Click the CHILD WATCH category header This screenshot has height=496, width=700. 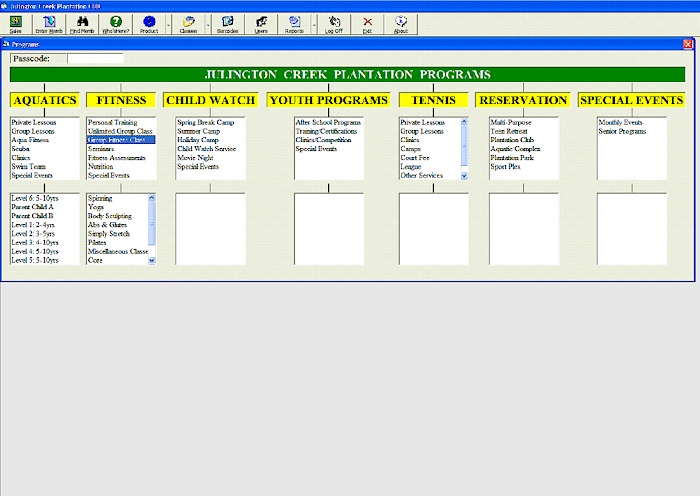click(211, 100)
